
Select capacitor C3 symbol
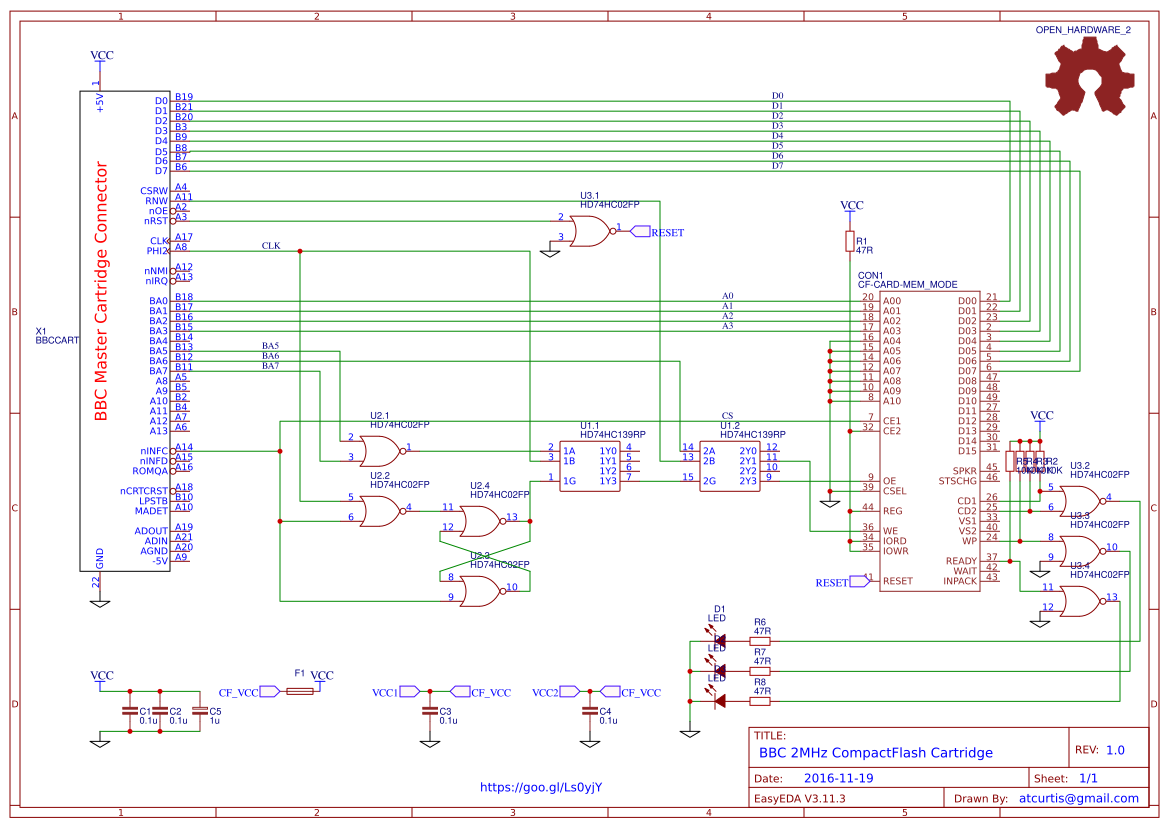click(429, 711)
